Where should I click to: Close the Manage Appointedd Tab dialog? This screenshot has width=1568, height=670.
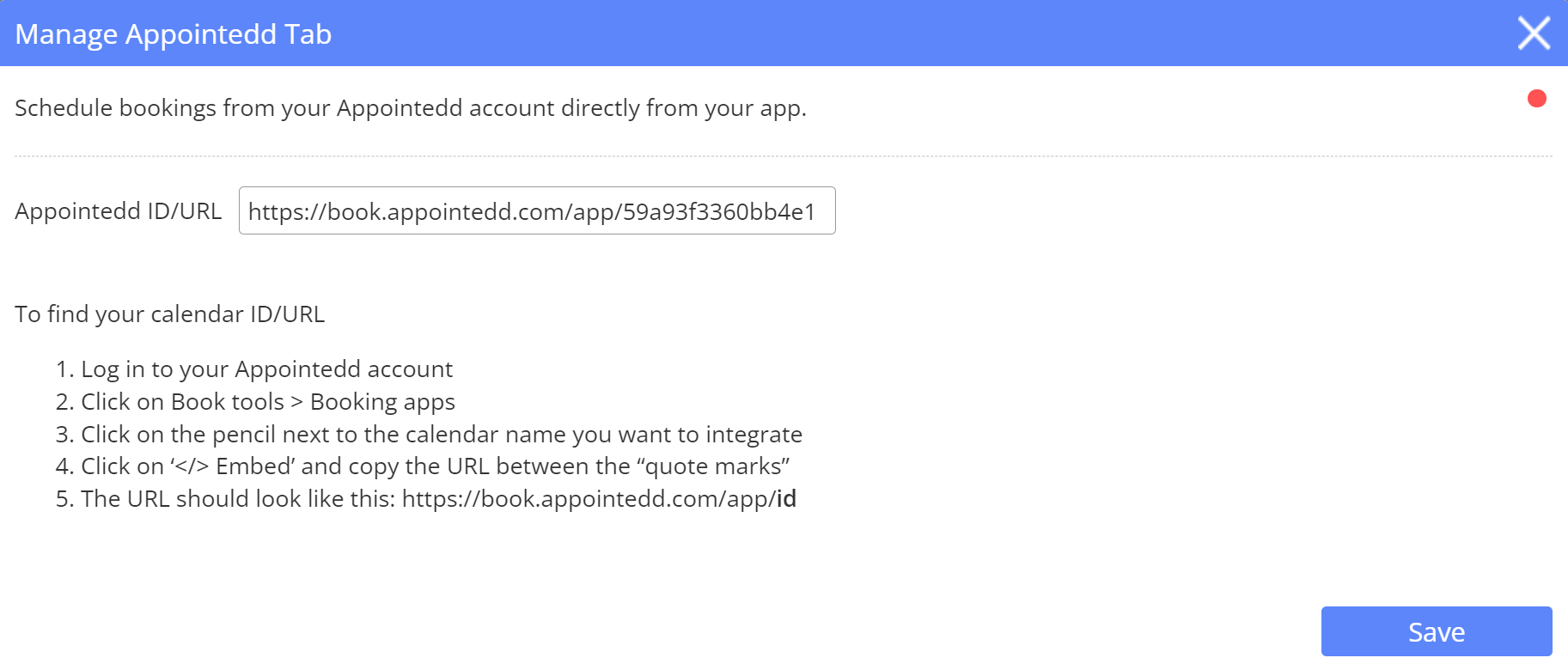click(1534, 33)
